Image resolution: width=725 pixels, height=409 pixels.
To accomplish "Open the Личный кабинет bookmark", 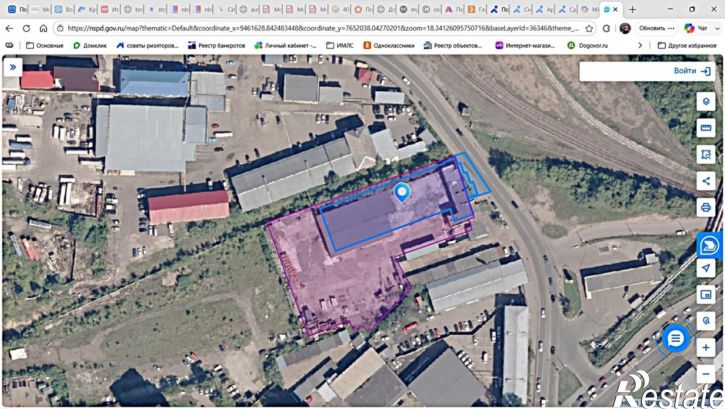I will (x=286, y=45).
